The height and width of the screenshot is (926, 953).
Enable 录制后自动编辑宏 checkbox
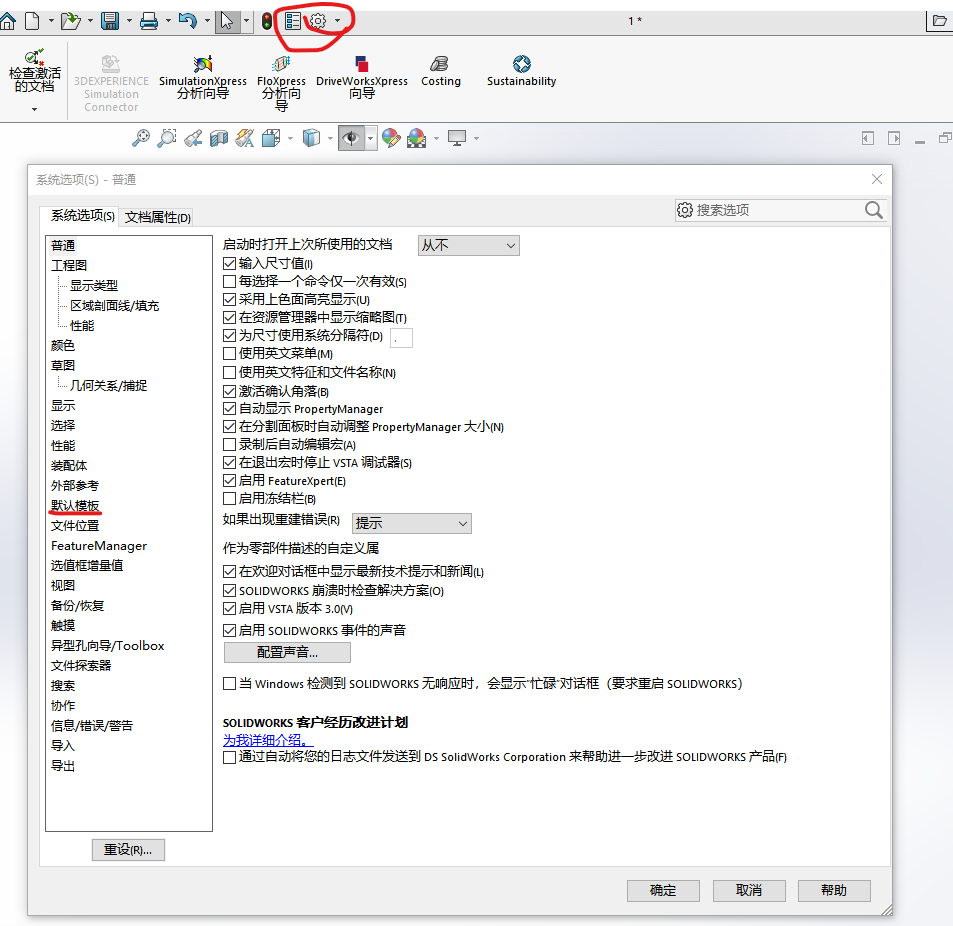[230, 443]
